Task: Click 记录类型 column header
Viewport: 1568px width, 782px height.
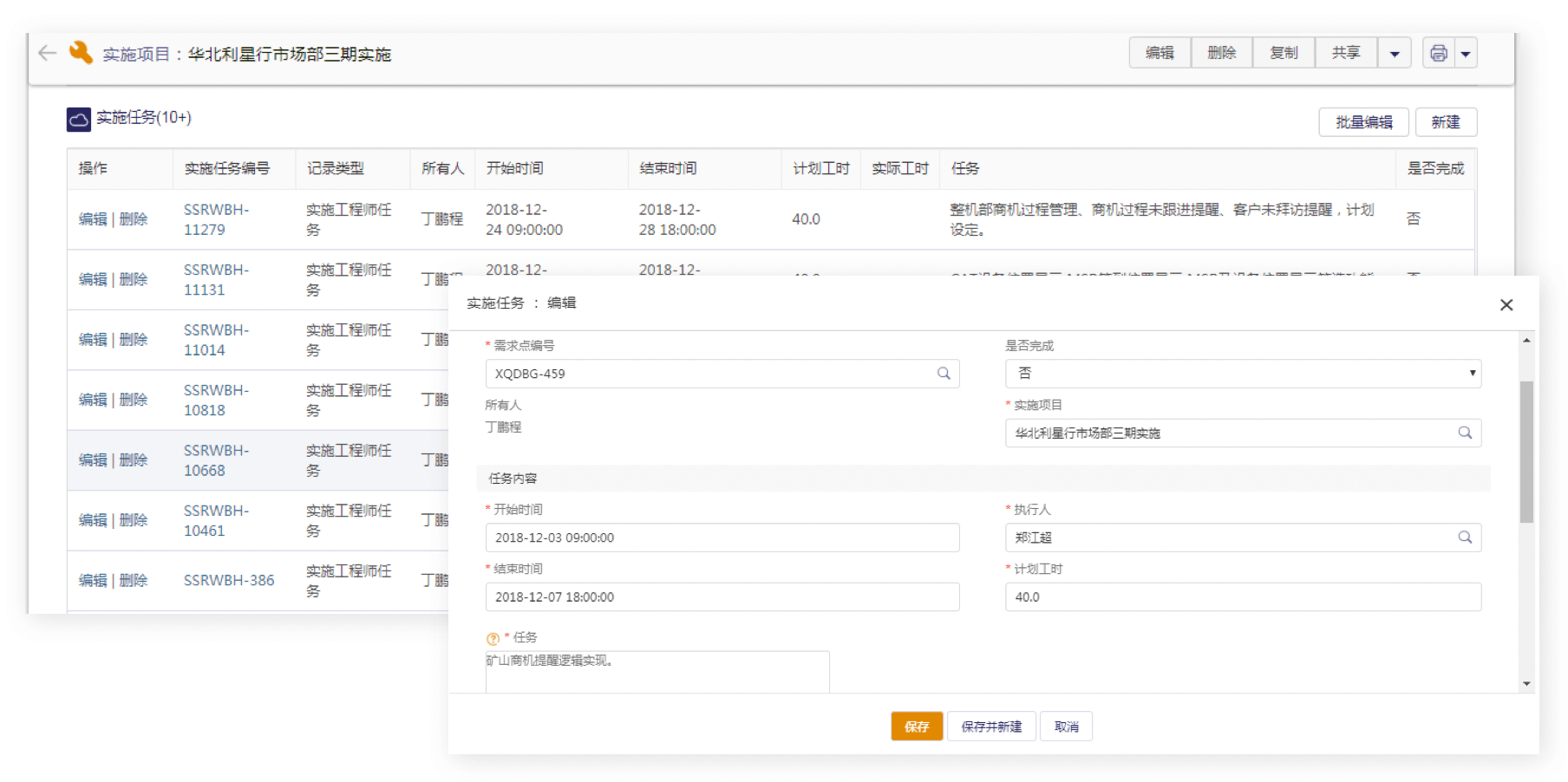Action: pos(336,168)
